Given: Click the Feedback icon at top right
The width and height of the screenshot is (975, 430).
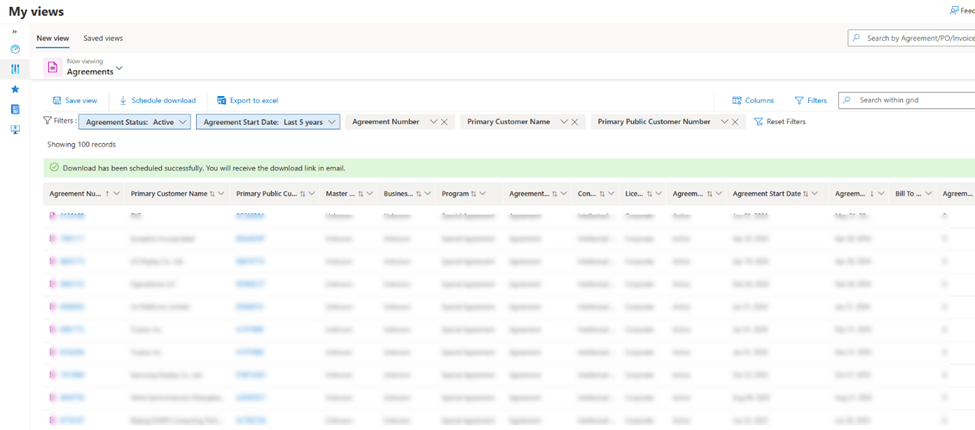Looking at the screenshot, I should point(954,11).
